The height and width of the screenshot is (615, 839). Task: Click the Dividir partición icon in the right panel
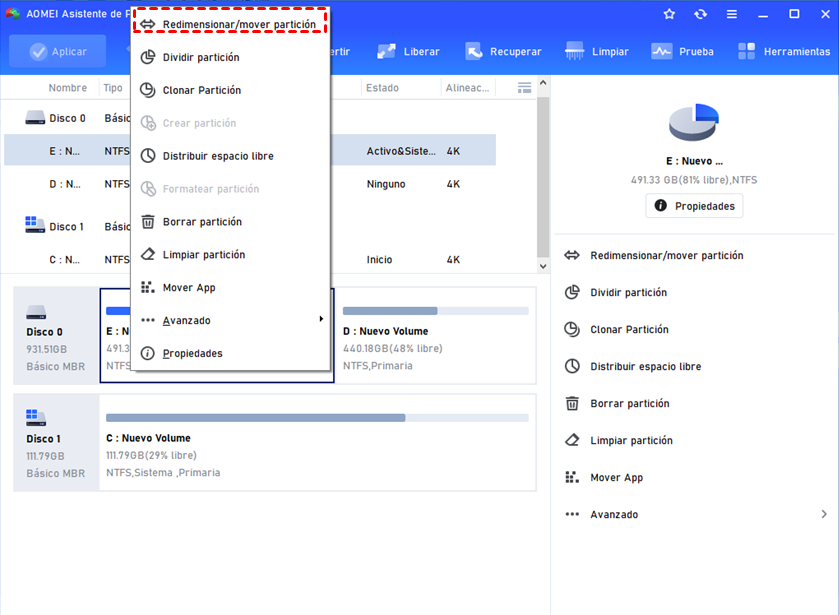point(572,292)
